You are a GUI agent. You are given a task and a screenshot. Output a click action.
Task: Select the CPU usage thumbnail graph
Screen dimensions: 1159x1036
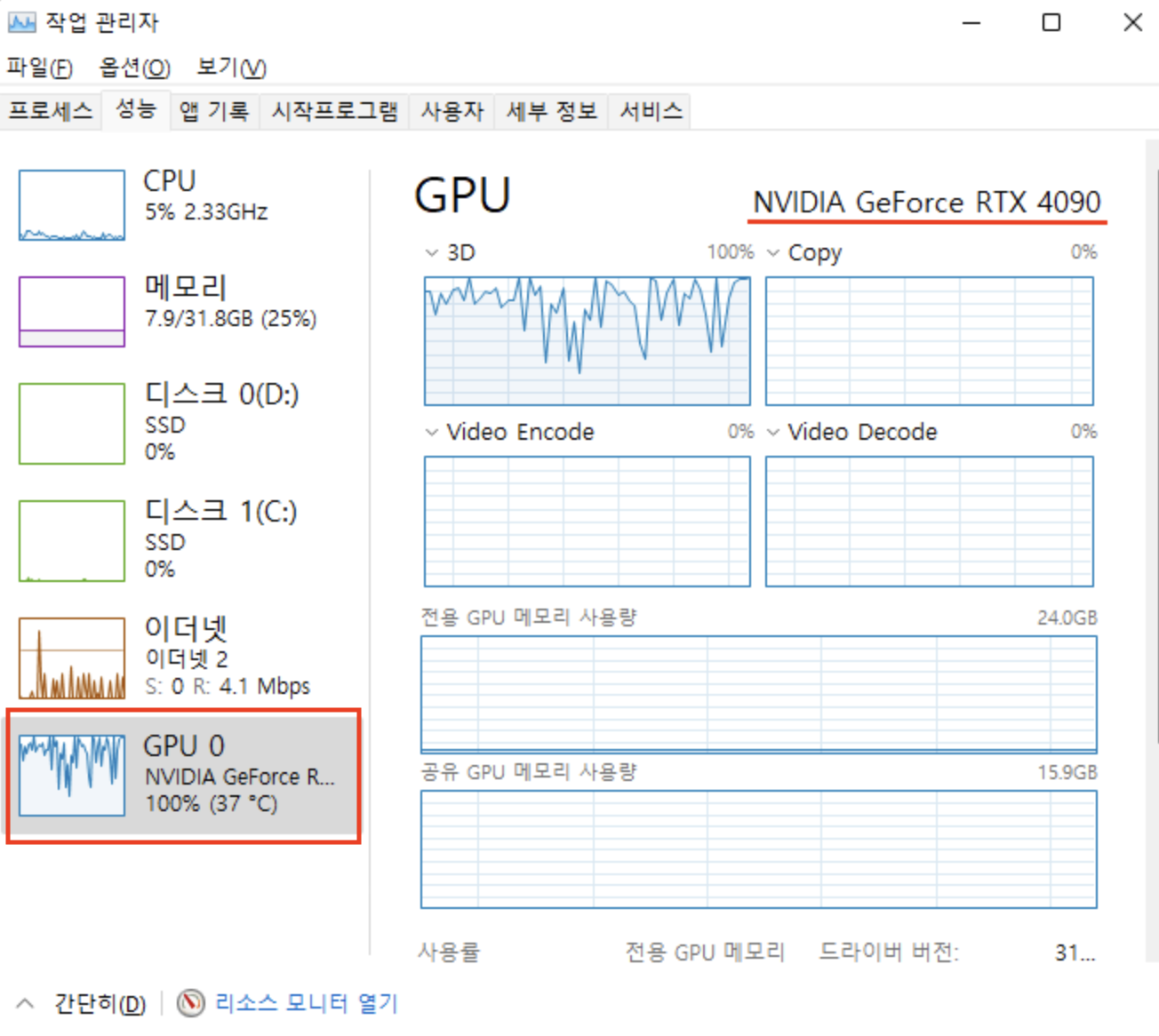click(x=72, y=205)
